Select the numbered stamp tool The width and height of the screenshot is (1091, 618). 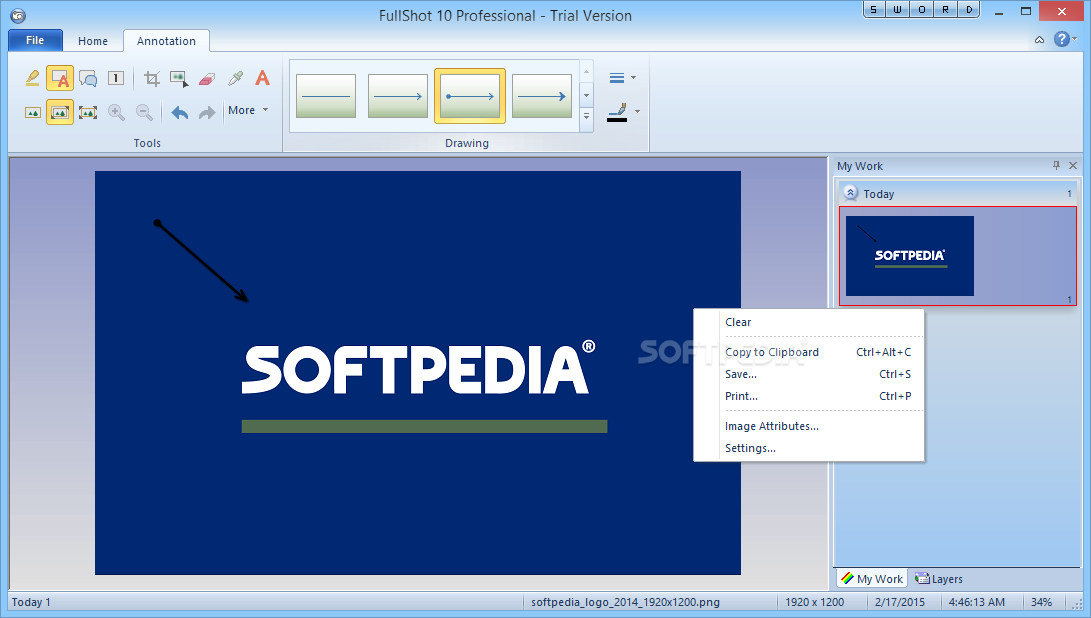116,78
